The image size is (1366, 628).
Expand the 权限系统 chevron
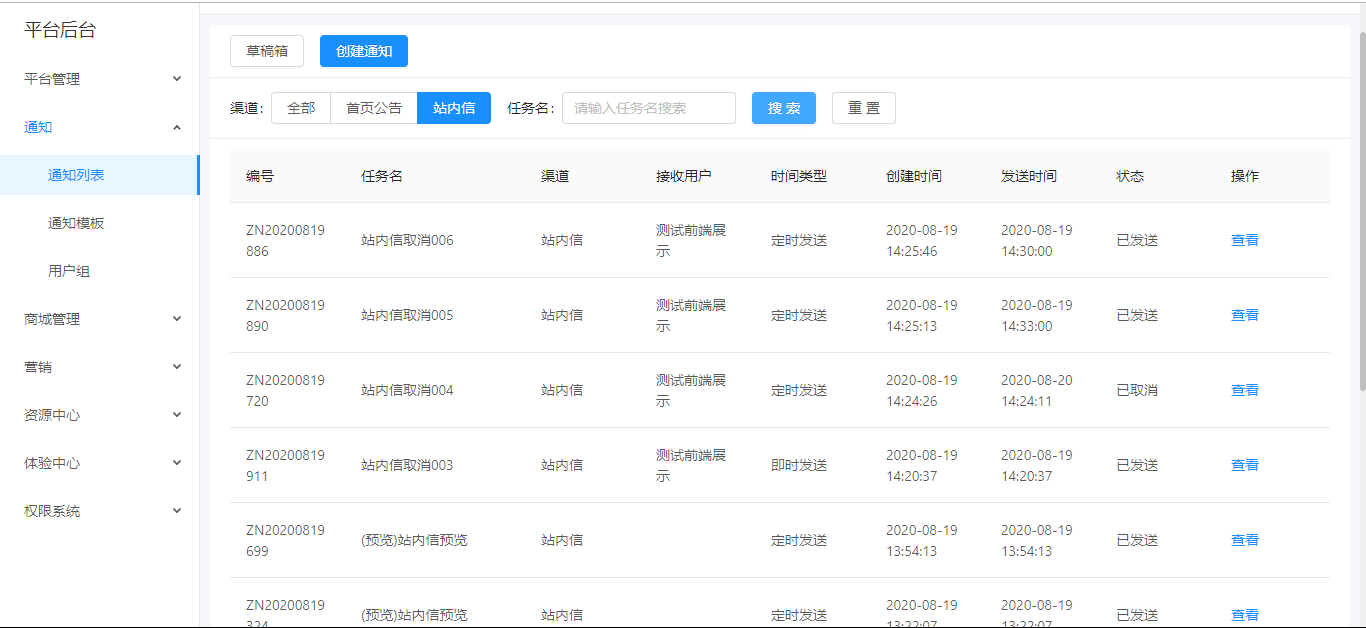(x=177, y=511)
